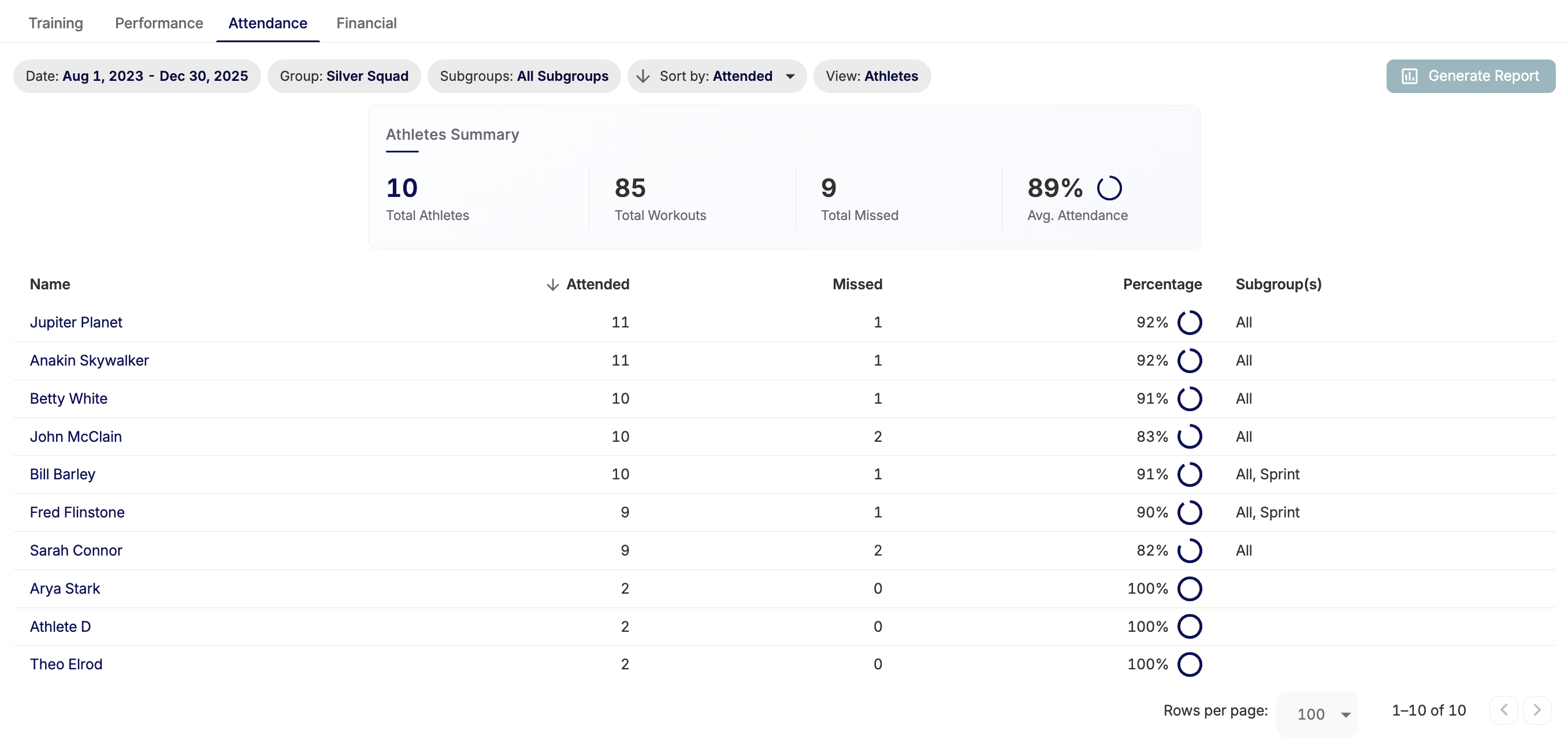The height and width of the screenshot is (745, 1568).
Task: Click the Generate Report button
Action: (1470, 76)
